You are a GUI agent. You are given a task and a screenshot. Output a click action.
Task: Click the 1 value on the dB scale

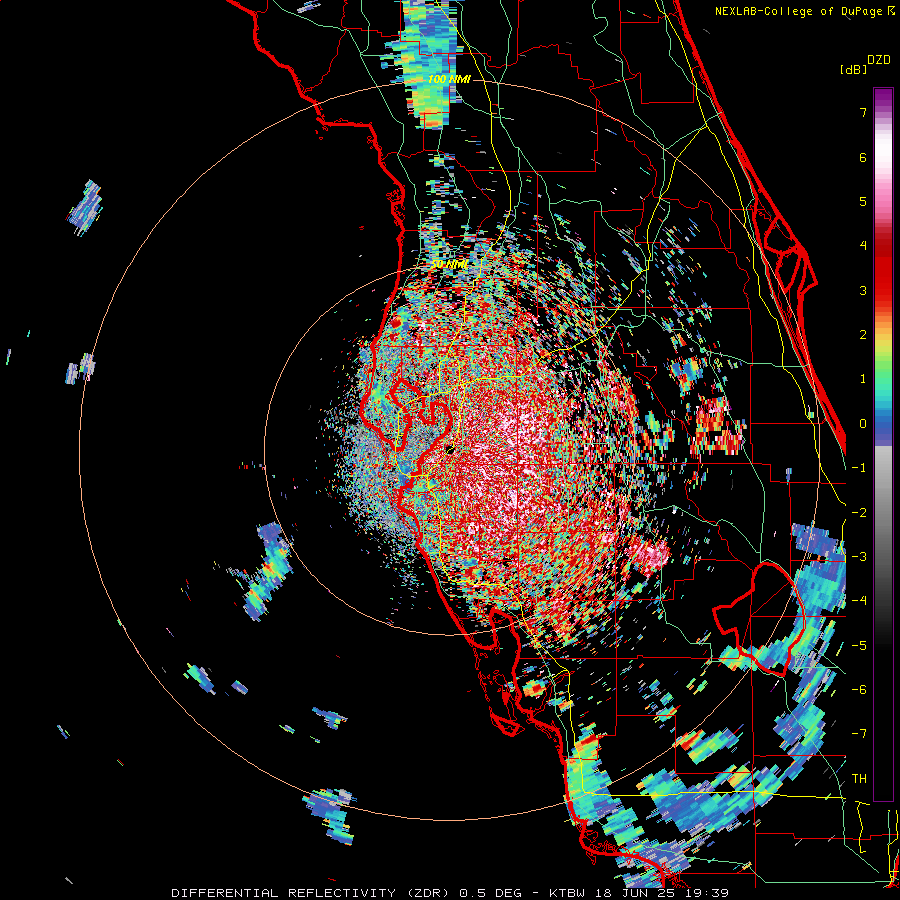[863, 379]
